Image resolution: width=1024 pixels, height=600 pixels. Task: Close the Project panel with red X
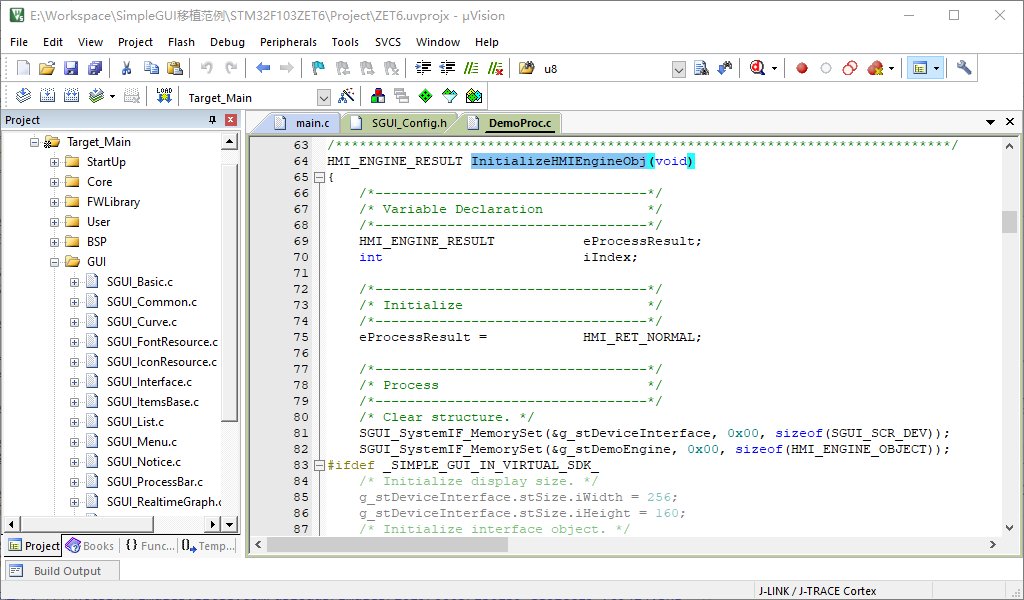(x=231, y=120)
